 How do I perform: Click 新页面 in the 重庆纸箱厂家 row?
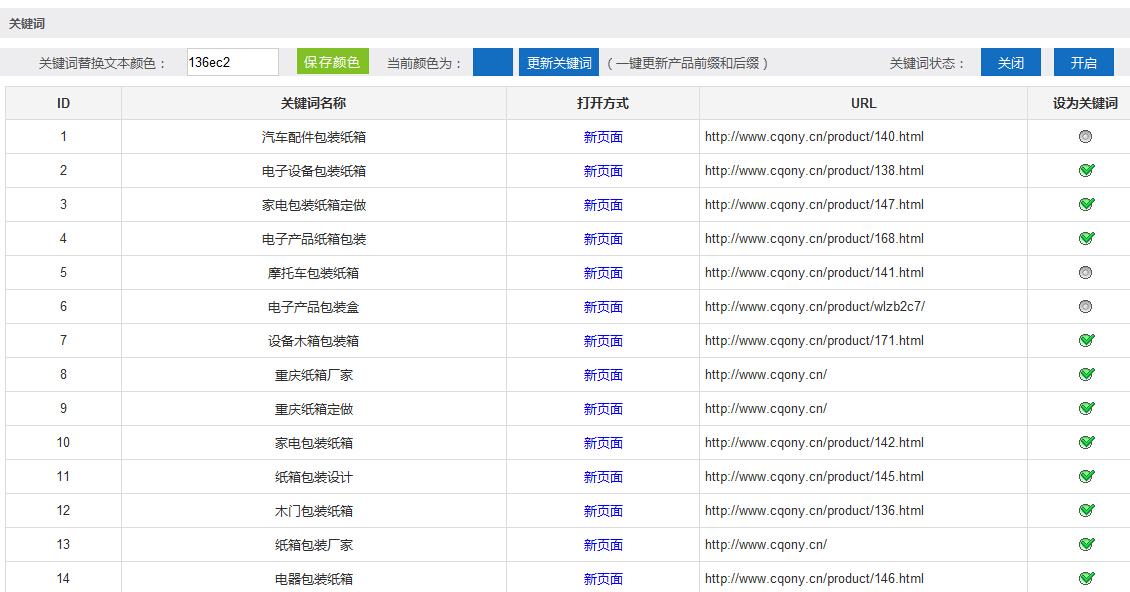coord(603,375)
